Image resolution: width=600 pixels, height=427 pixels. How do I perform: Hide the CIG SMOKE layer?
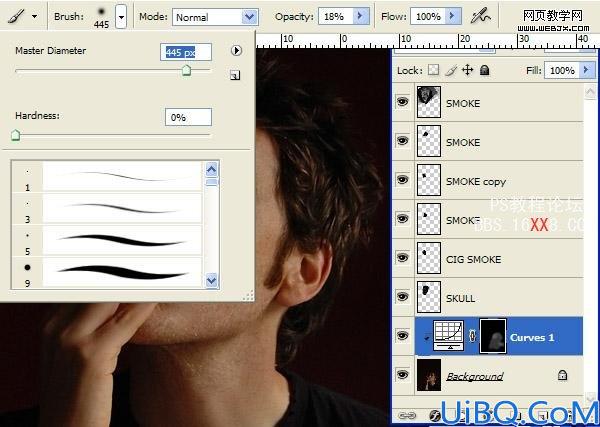click(x=402, y=258)
